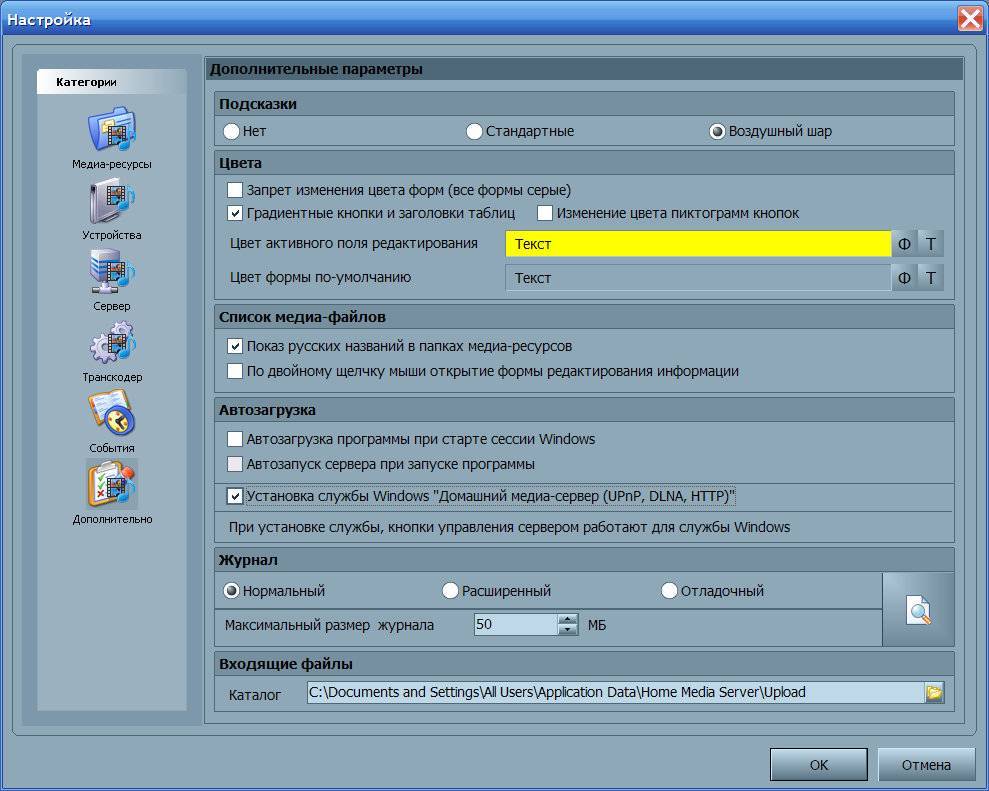The image size is (989, 791).
Task: Enable Запрет изменения цвета форм checkbox
Action: pos(235,190)
